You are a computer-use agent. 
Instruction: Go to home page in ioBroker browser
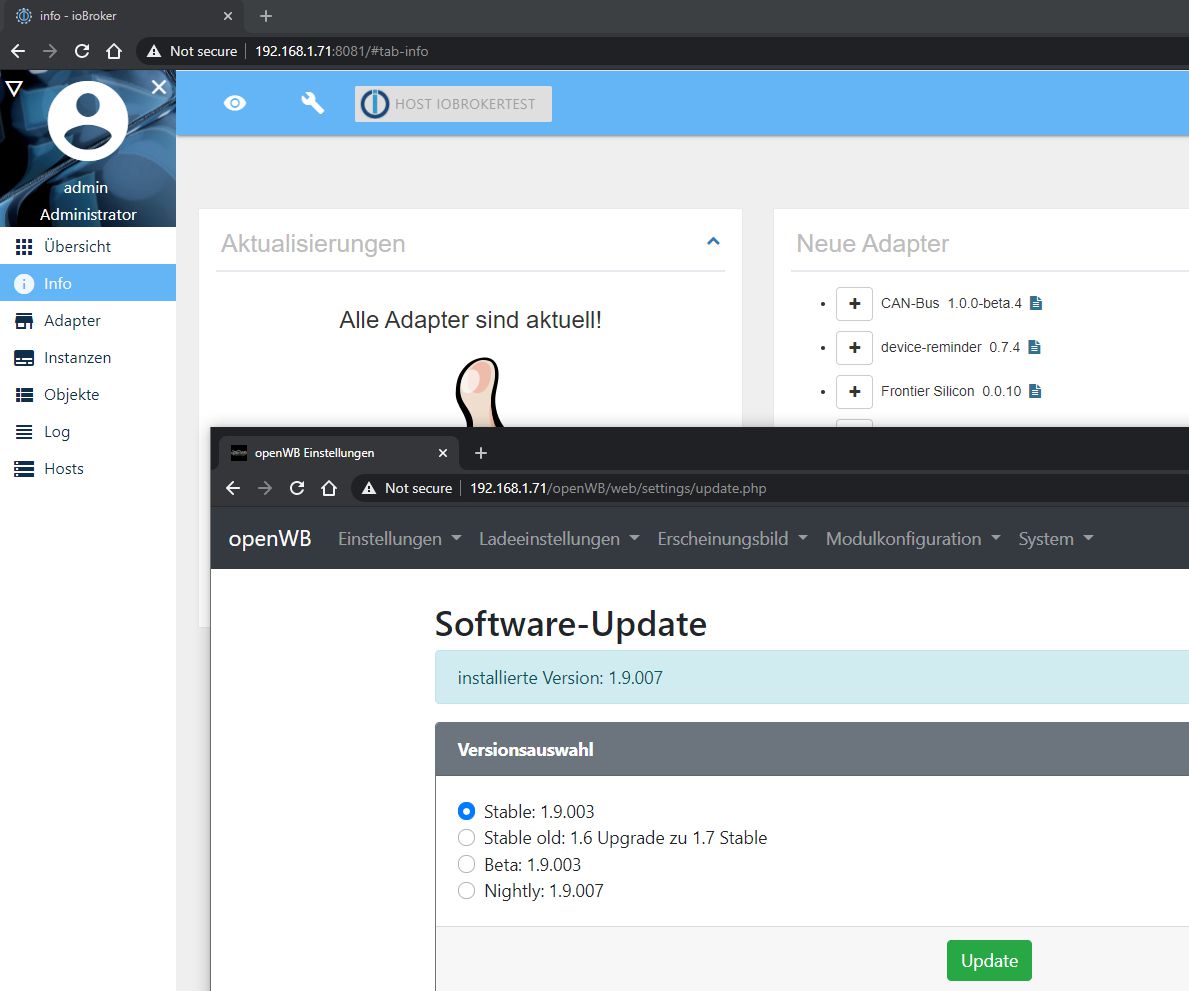point(114,51)
